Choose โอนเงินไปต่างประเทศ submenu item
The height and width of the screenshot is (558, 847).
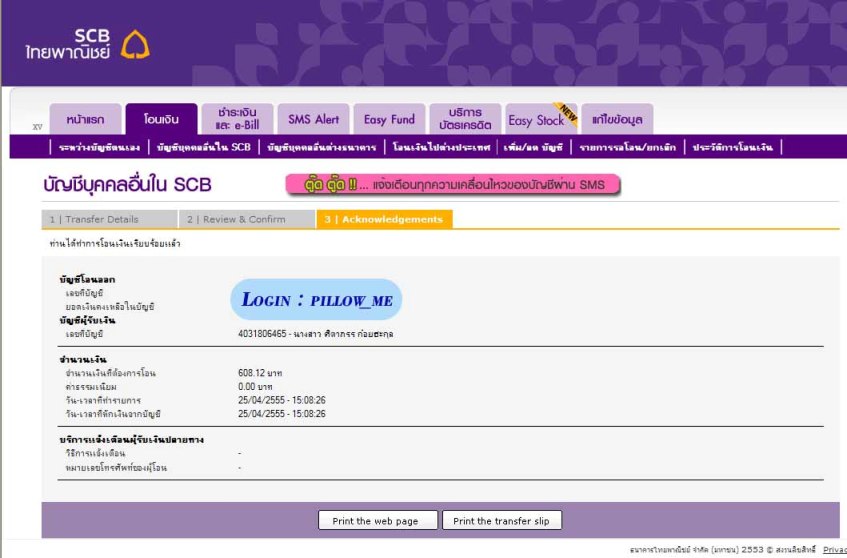click(x=441, y=147)
